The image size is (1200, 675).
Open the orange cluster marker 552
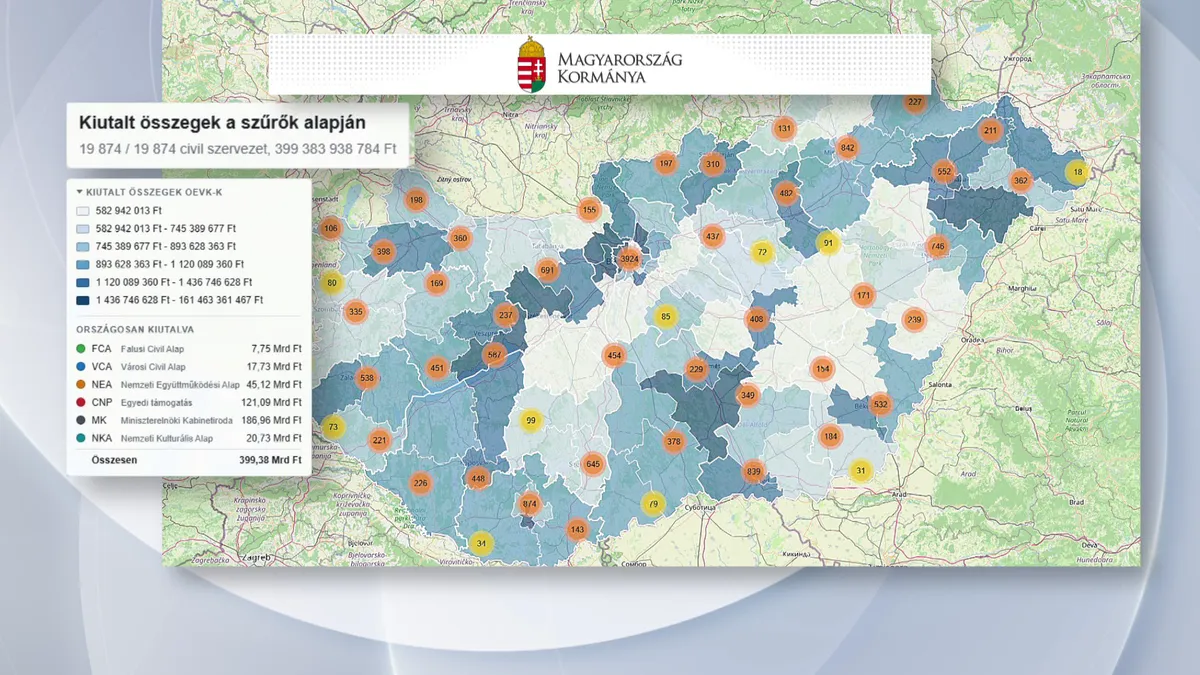(x=944, y=172)
